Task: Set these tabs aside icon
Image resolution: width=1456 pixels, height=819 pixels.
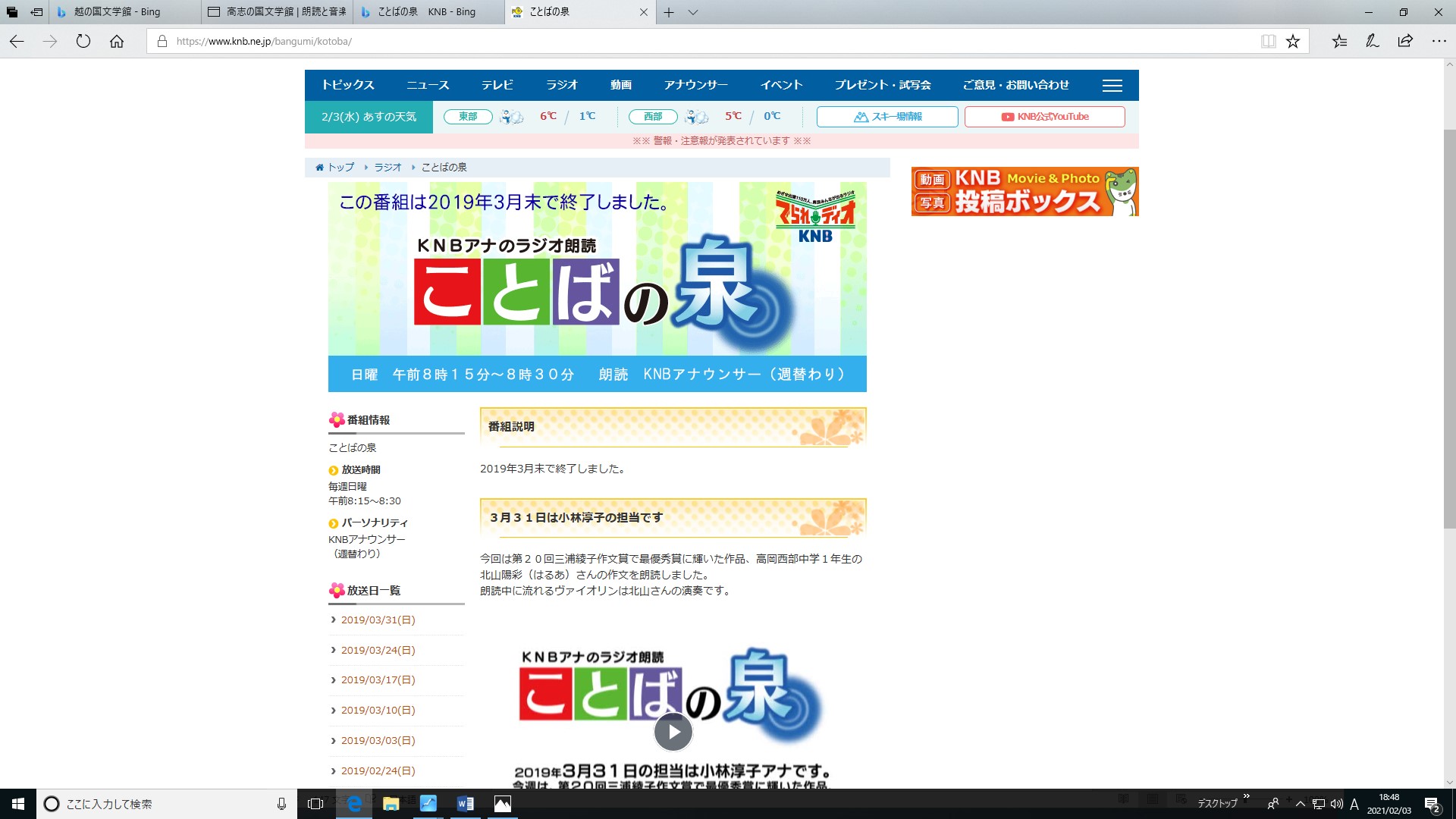Action: (x=36, y=12)
